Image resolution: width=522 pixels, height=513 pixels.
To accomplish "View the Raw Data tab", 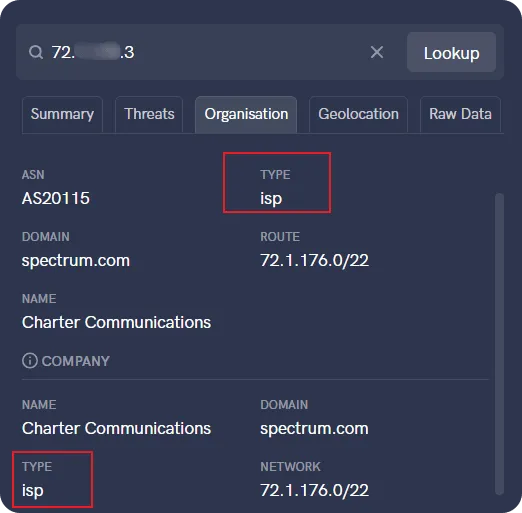I will tap(460, 114).
